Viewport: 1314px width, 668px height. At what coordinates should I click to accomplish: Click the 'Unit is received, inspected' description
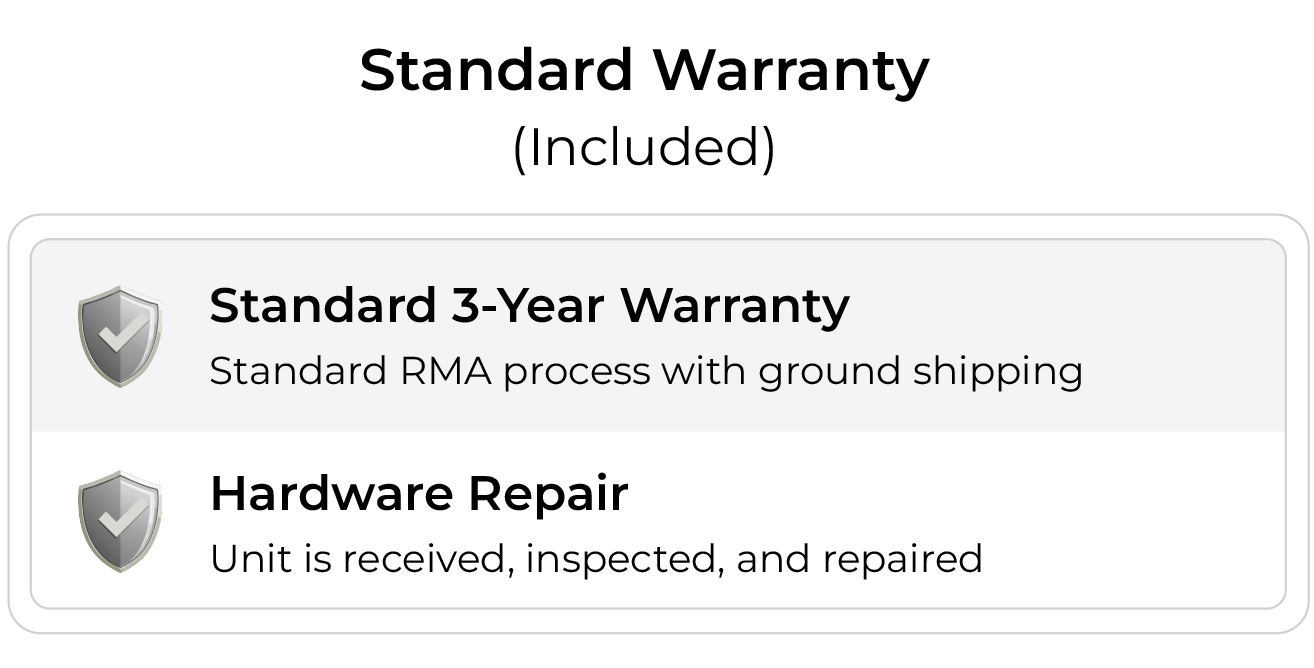coord(596,558)
